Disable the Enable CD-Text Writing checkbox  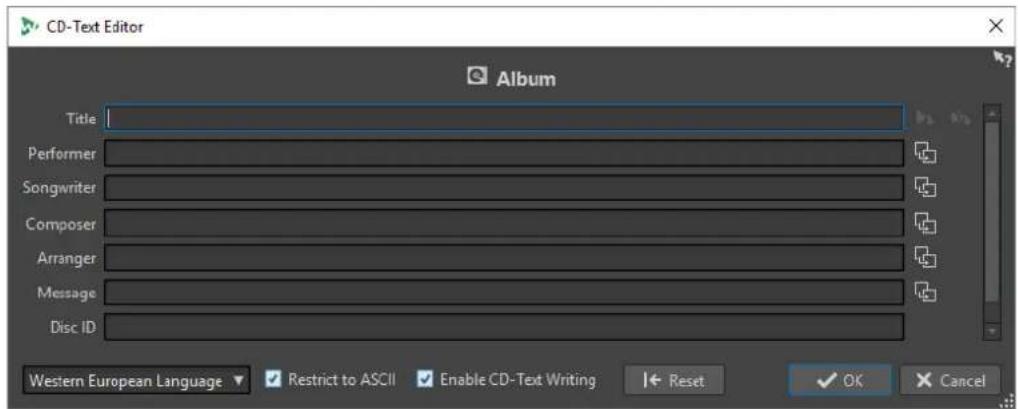pyautogui.click(x=425, y=379)
